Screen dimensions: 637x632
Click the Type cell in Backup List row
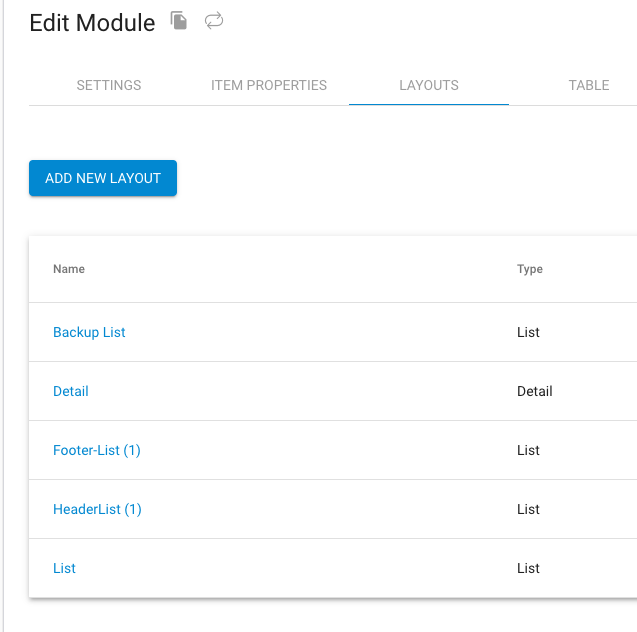pos(528,332)
